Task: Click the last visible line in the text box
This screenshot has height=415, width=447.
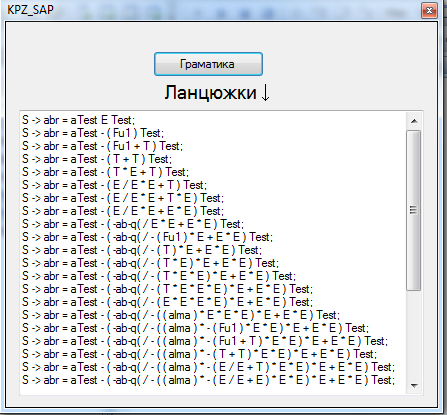Action: pyautogui.click(x=208, y=380)
